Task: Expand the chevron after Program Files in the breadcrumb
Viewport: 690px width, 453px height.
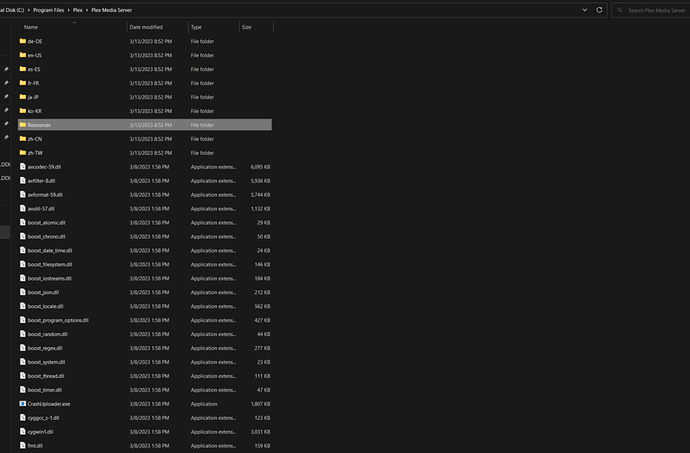Action: tap(68, 10)
